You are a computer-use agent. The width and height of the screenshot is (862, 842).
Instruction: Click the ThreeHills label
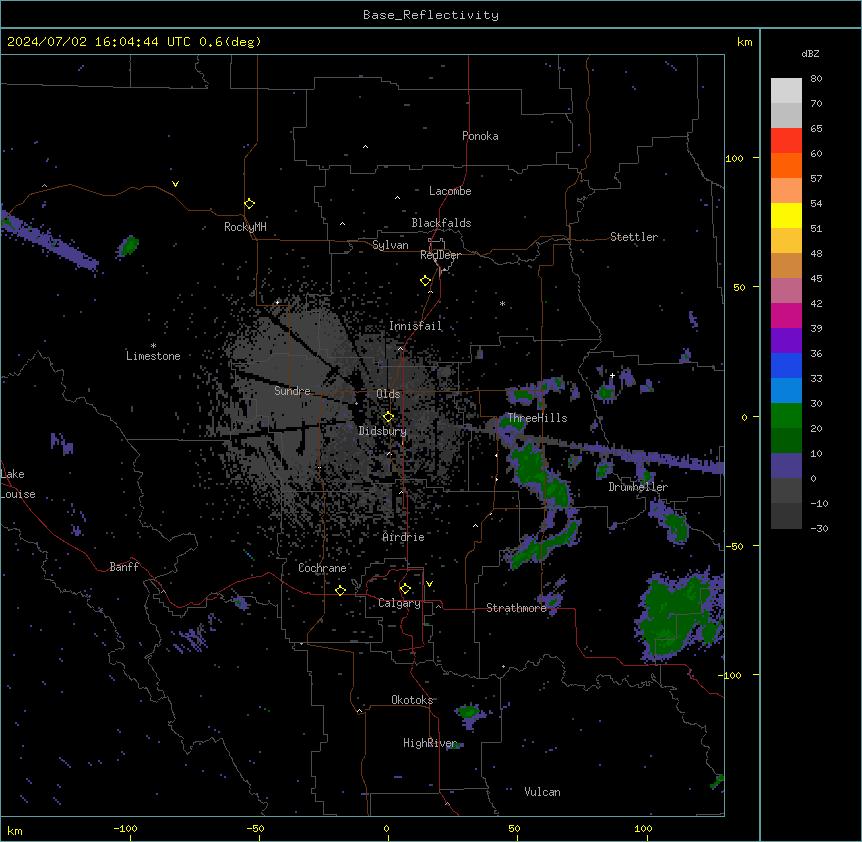click(x=537, y=418)
